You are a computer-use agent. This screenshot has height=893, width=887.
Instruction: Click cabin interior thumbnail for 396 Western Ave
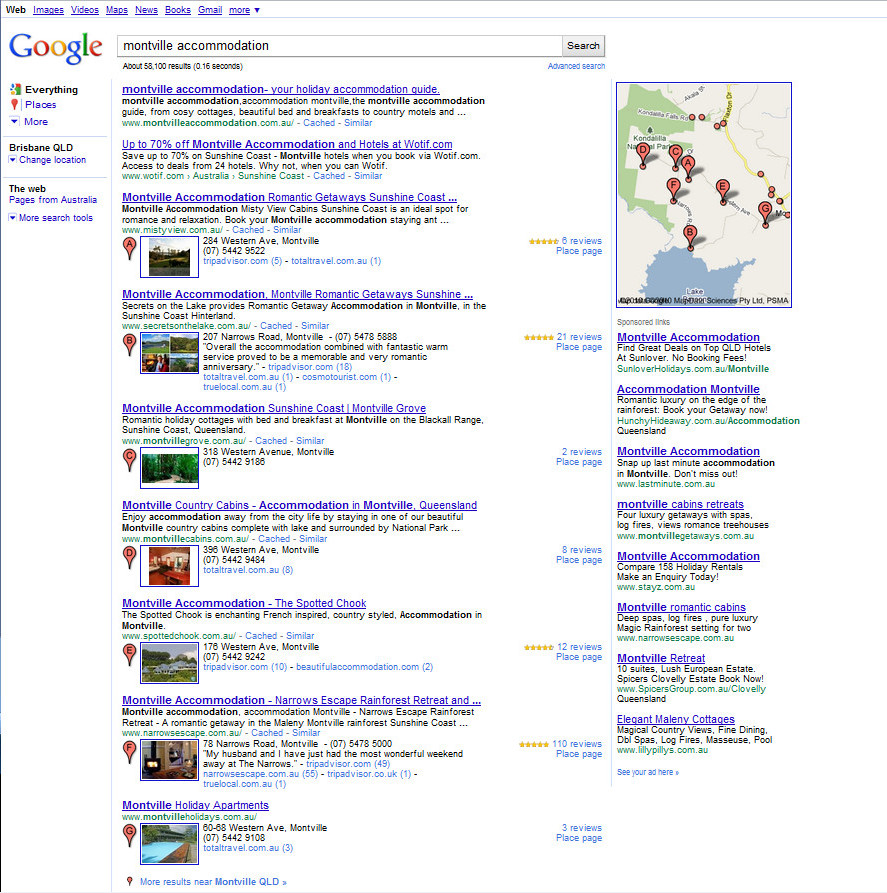169,566
